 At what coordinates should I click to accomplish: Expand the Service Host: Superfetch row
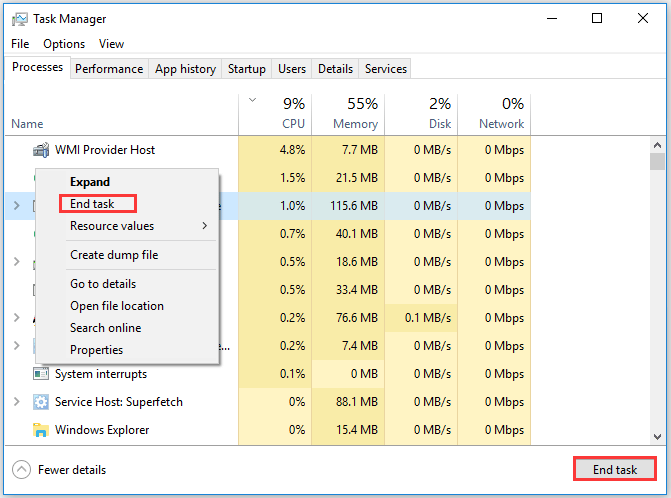click(17, 402)
